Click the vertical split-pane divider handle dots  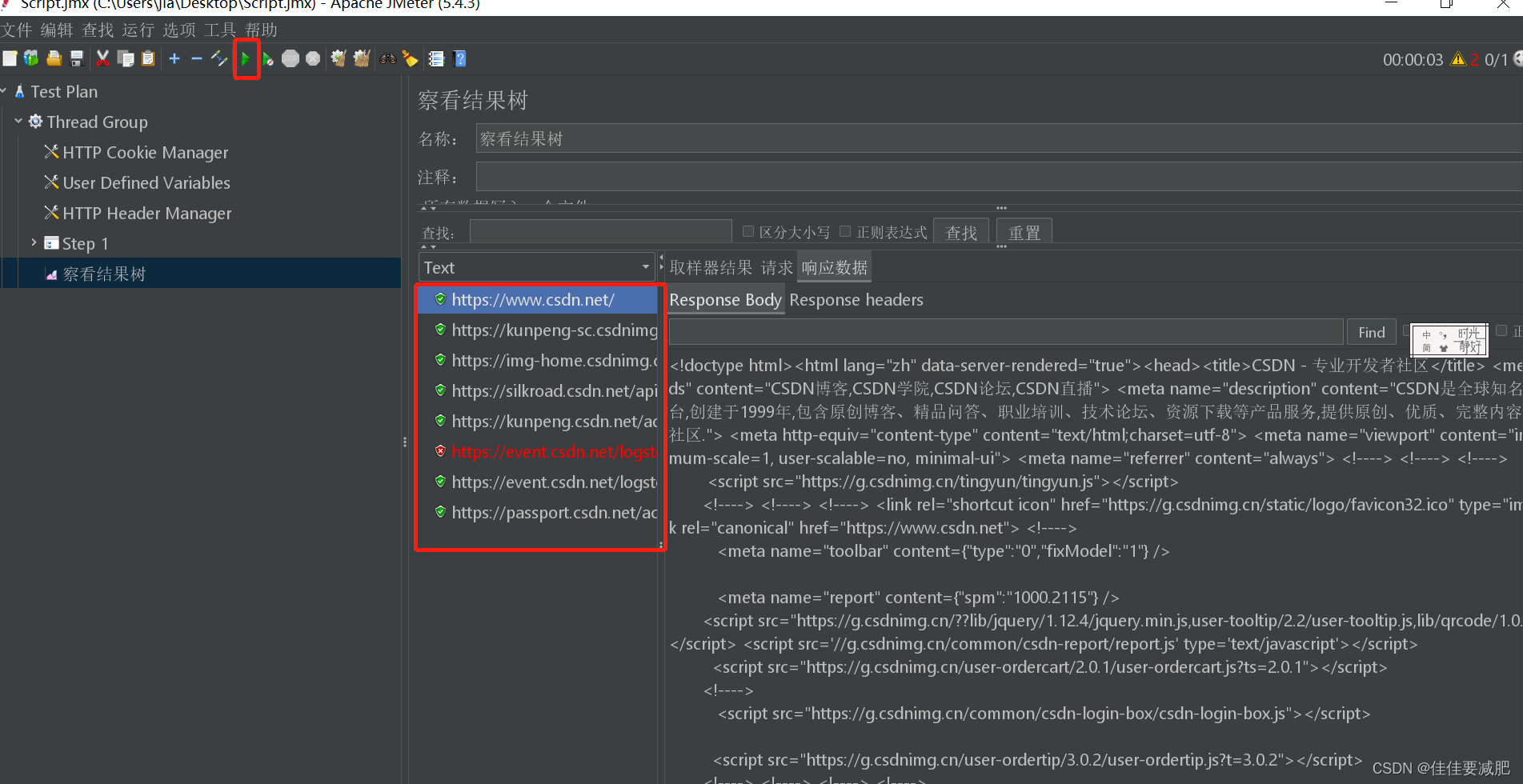405,442
